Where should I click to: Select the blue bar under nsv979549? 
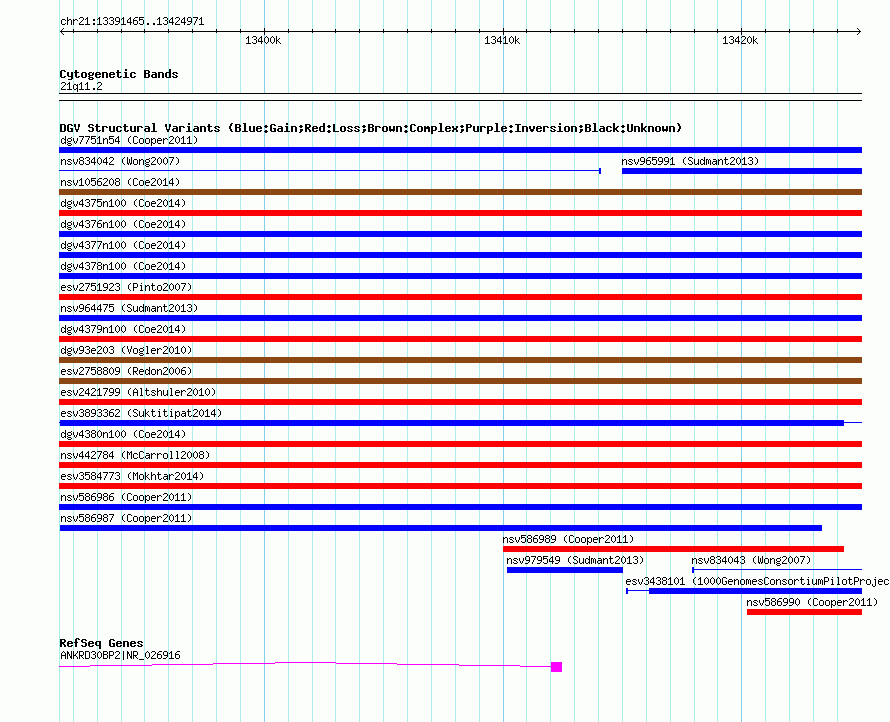(x=565, y=570)
